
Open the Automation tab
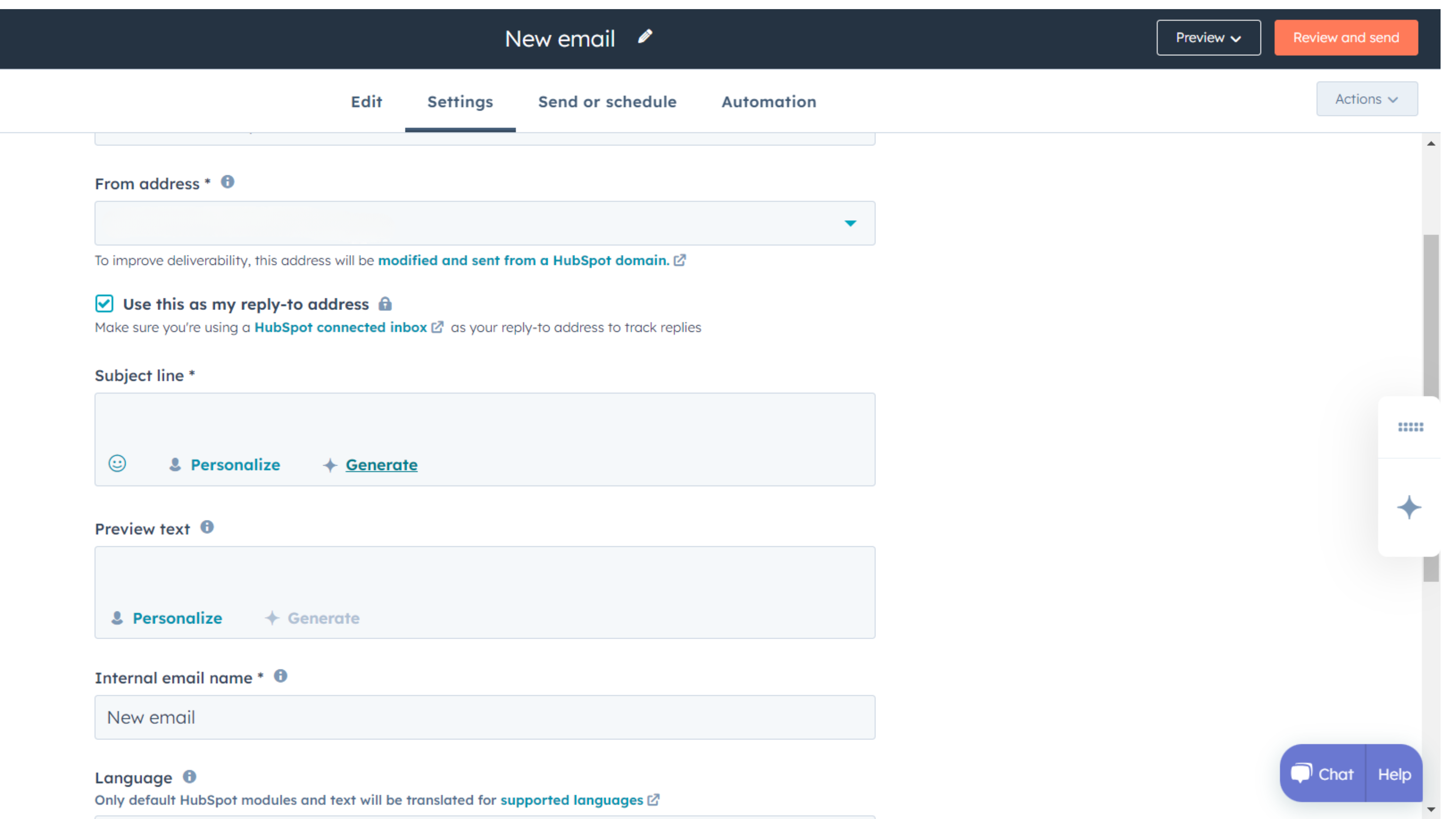(769, 102)
